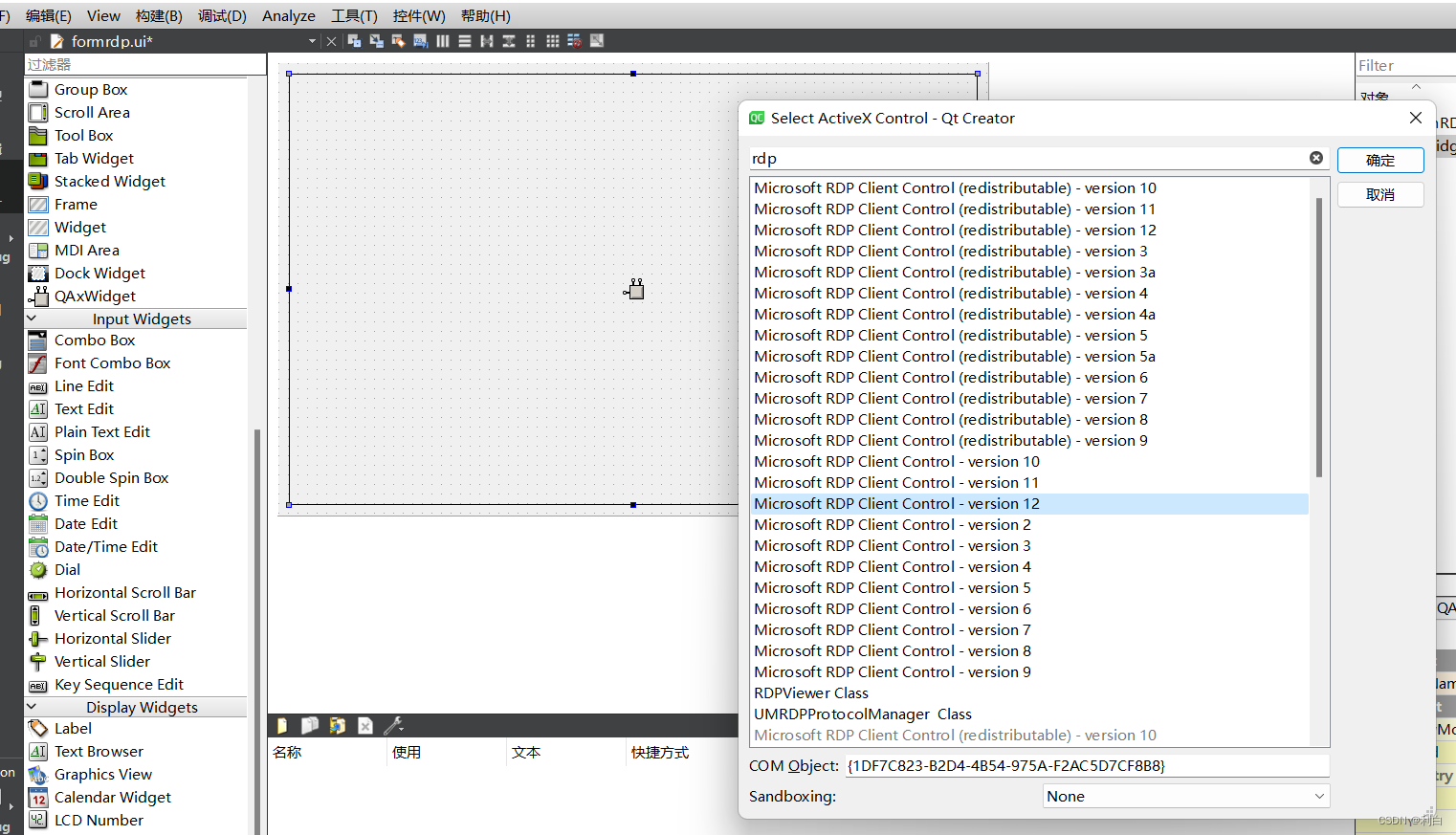Open the 帮助(H) menu

click(x=486, y=16)
